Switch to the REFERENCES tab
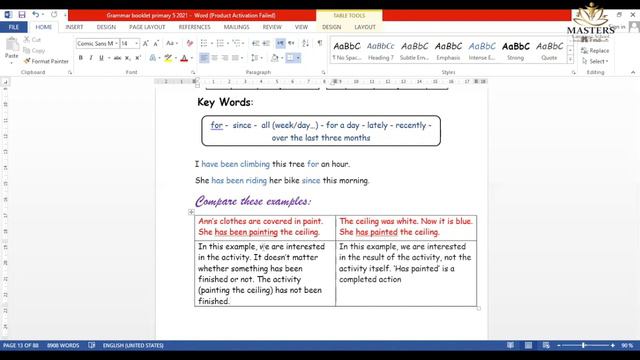The height and width of the screenshot is (360, 640). pyautogui.click(x=194, y=27)
